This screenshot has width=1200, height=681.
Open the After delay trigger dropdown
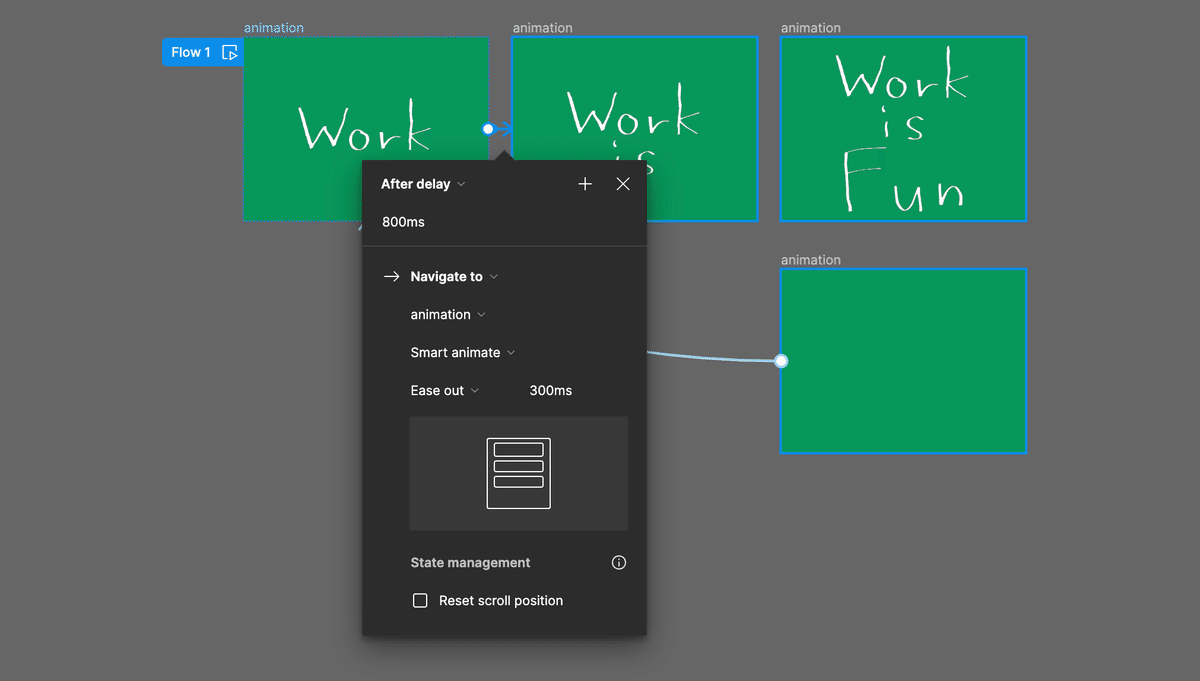(x=423, y=184)
